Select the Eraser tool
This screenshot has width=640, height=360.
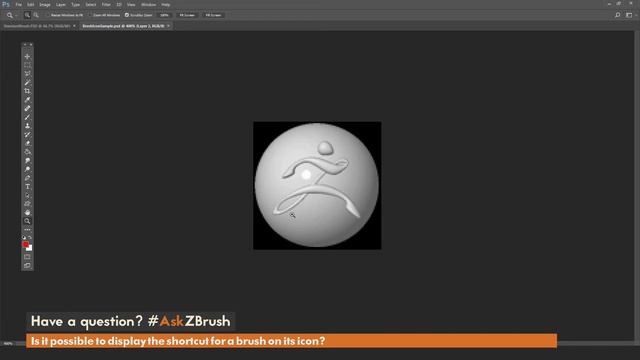click(x=27, y=143)
